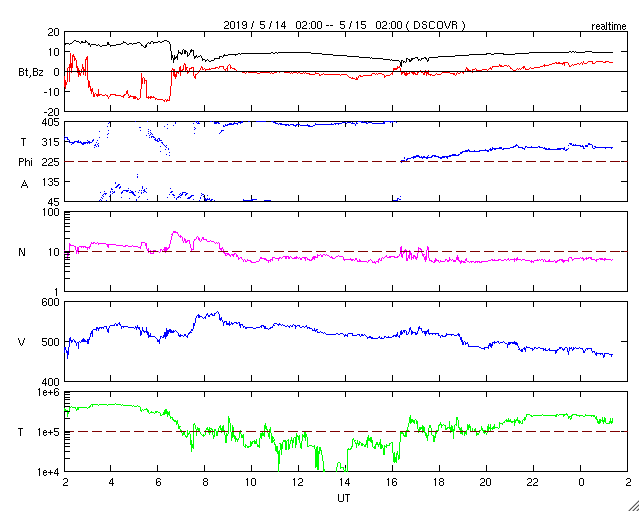
Task: Click the '-20' tick on the Bt,Bz axis
Action: coord(52,111)
